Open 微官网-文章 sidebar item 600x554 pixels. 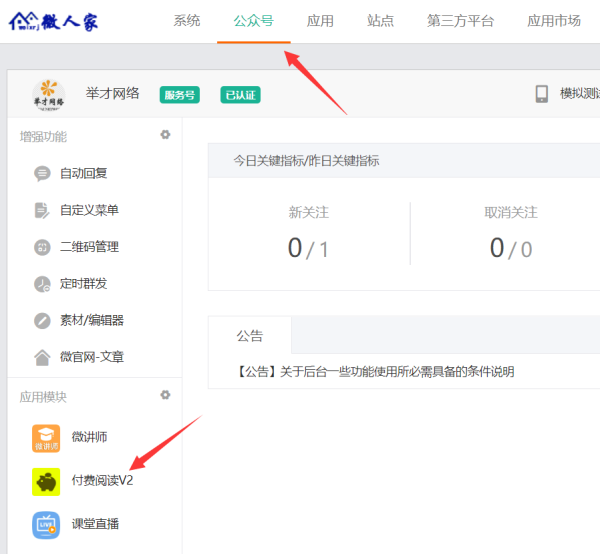click(x=92, y=357)
